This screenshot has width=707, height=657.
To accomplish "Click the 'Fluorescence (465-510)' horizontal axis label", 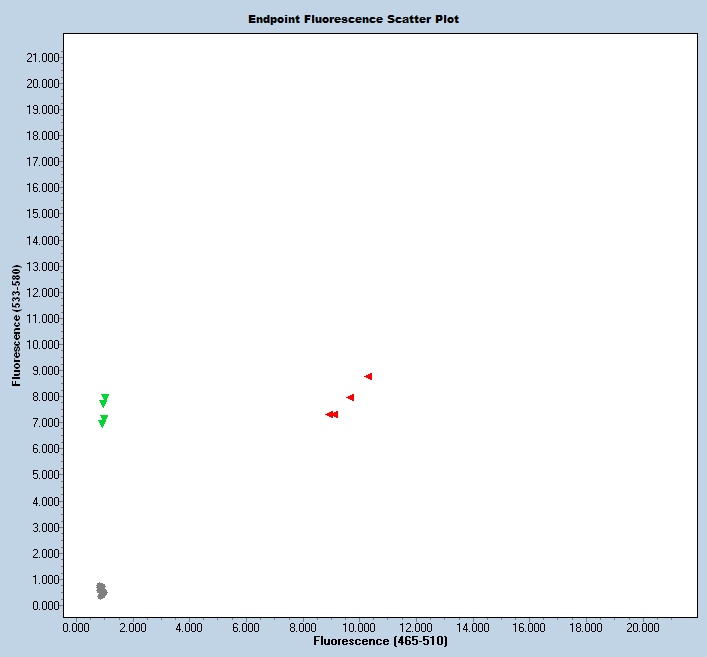I will point(380,640).
